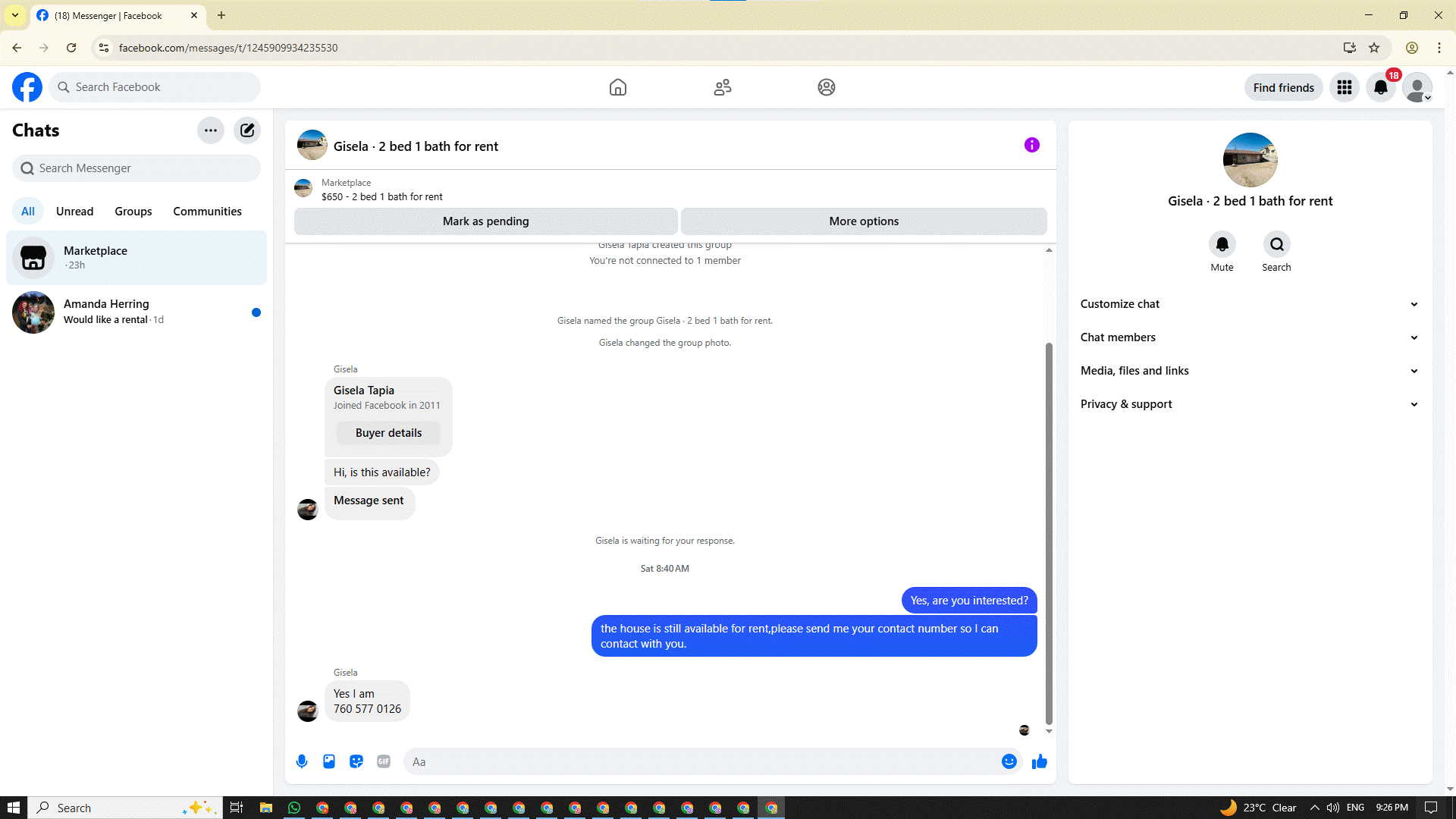Reload the page in browser toolbar
The image size is (1456, 819).
[71, 48]
